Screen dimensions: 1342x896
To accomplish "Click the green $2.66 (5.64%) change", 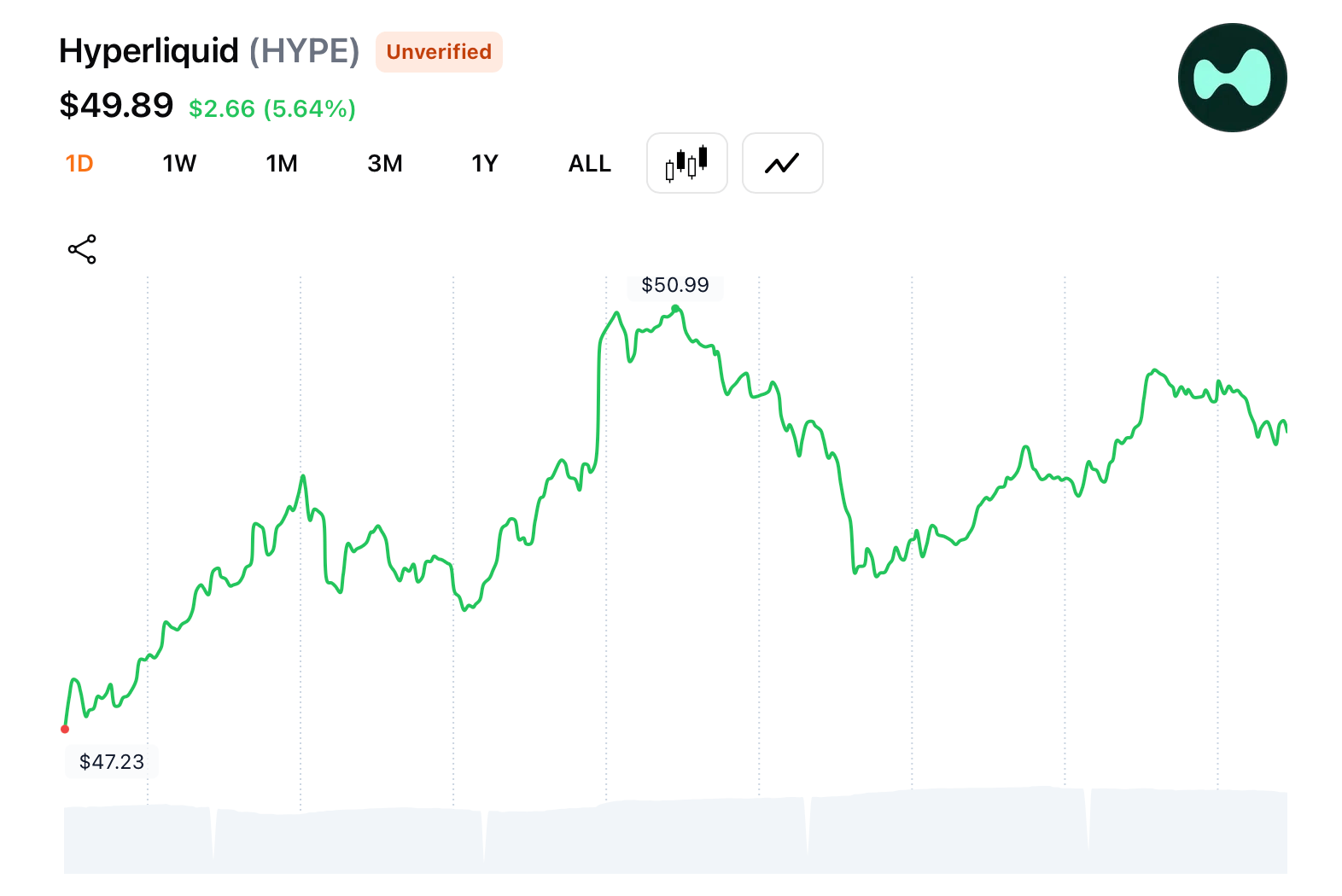I will 271,108.
